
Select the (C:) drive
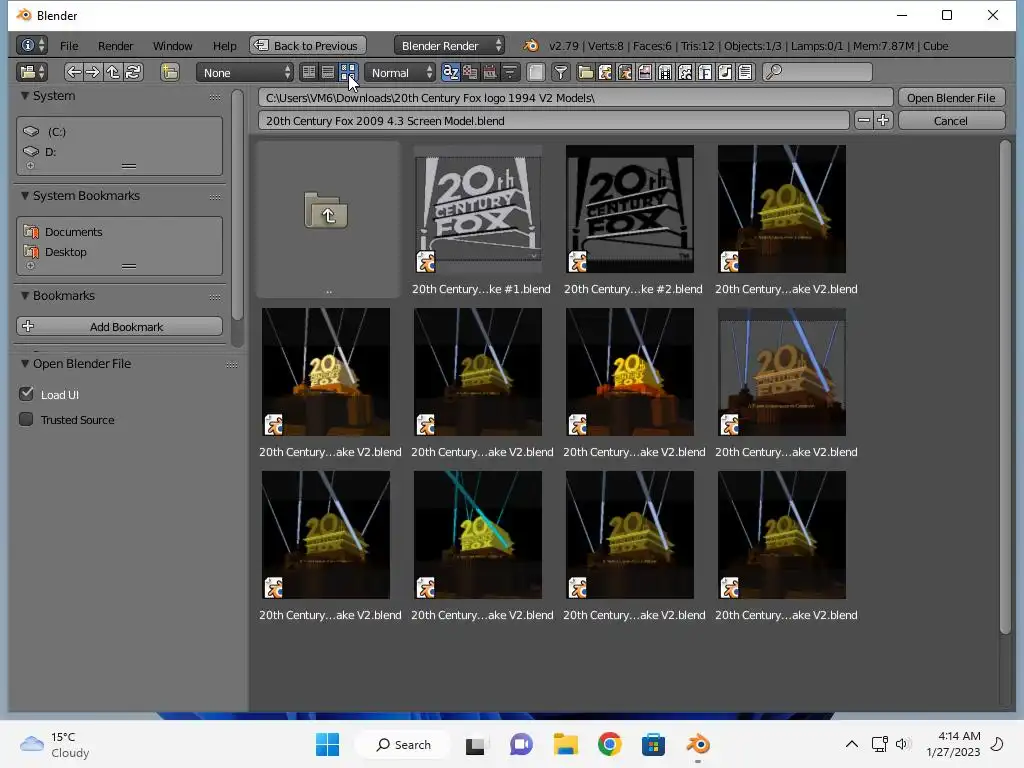pos(120,131)
